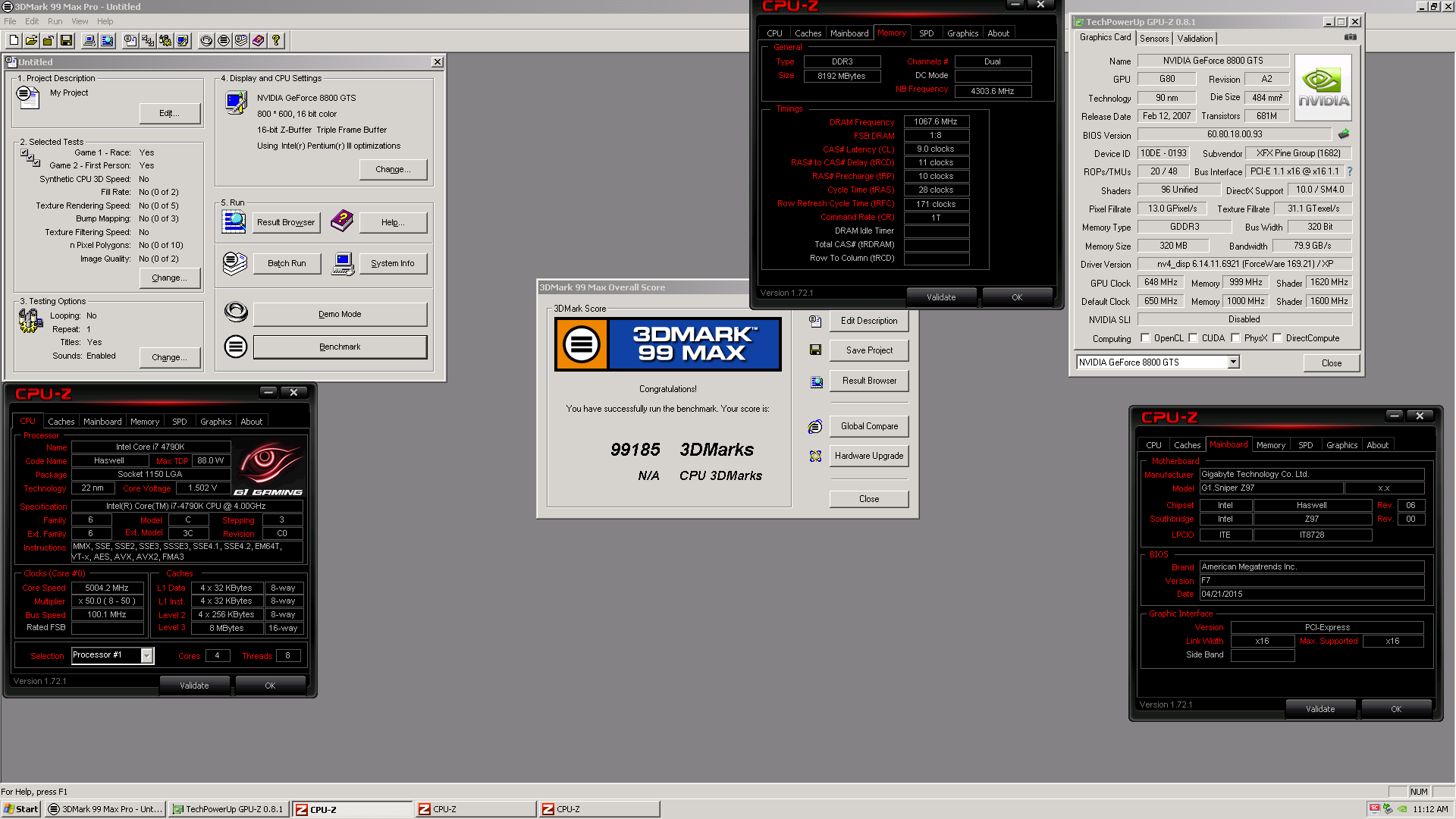This screenshot has height=819, width=1456.
Task: Click OK in the CPU-Z Mainboard window
Action: pos(1396,709)
